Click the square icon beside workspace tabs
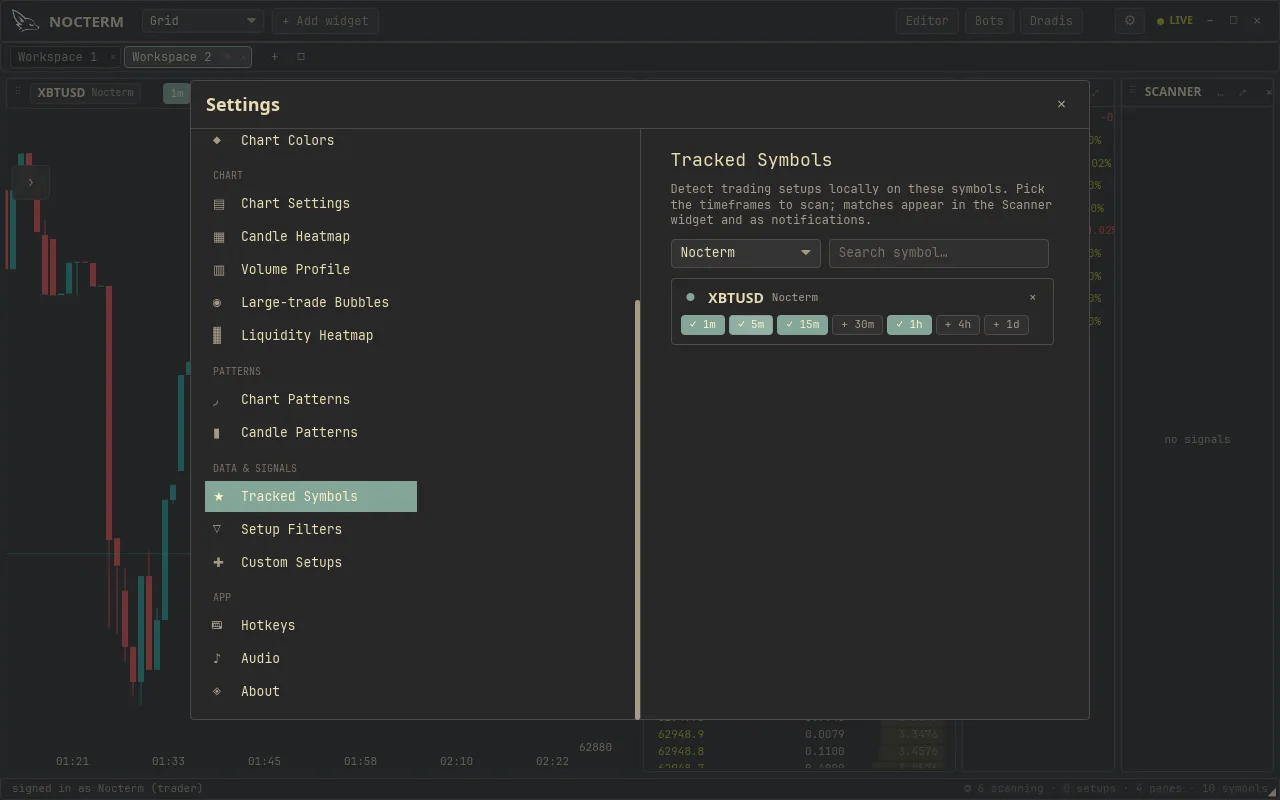 click(301, 57)
